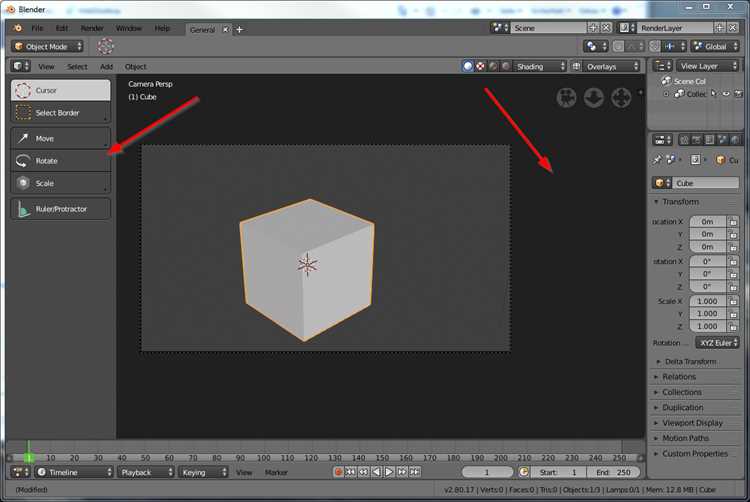Select the General workspace tab
This screenshot has width=750, height=502.
tap(202, 30)
